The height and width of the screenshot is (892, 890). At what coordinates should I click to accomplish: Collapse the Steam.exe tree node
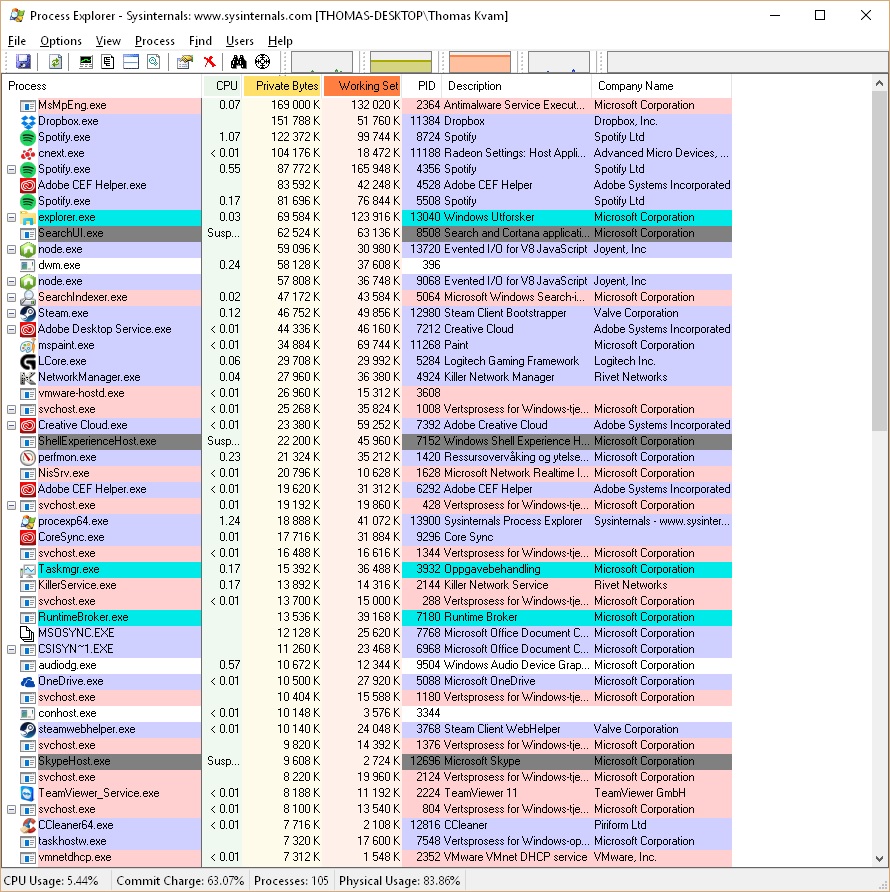(x=11, y=313)
